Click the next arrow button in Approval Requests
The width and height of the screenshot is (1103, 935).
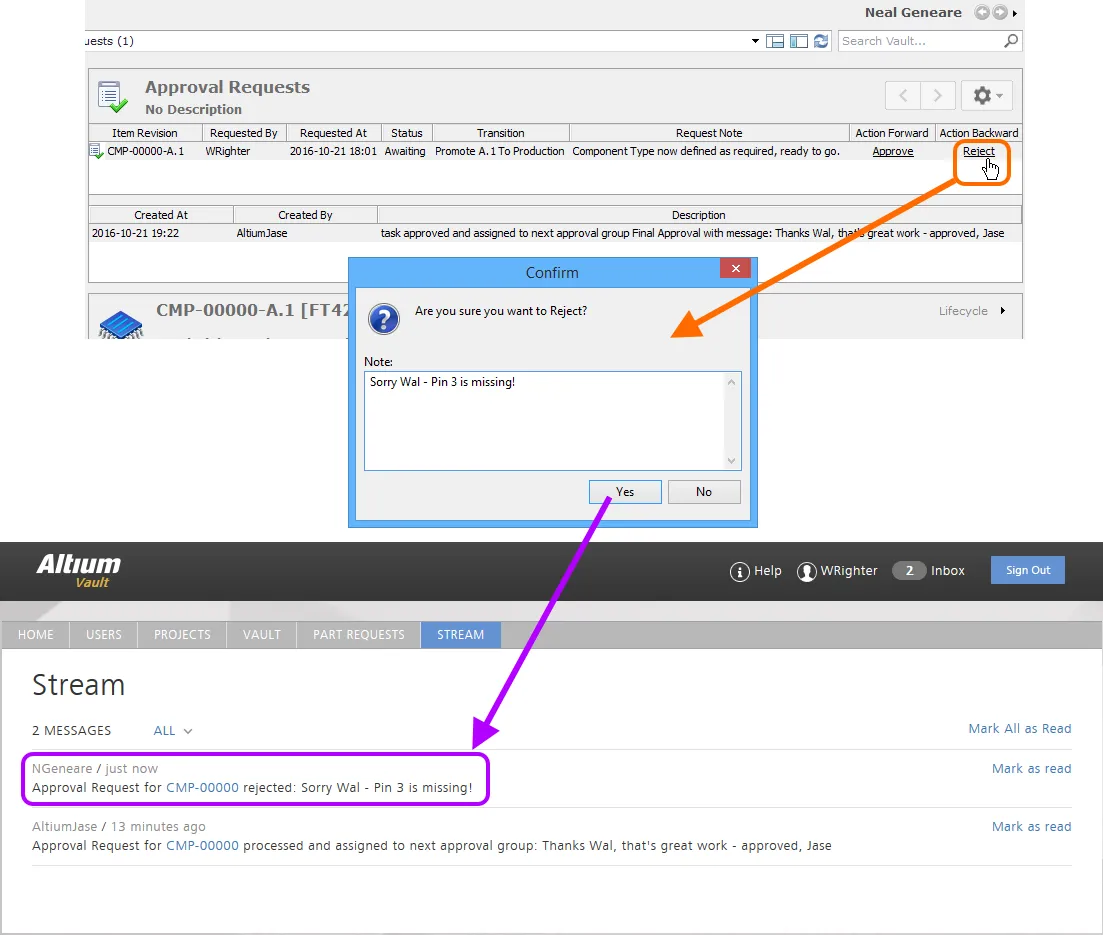pos(938,95)
